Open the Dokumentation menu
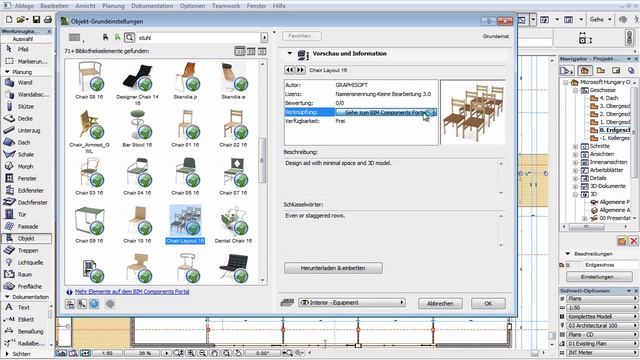The height and width of the screenshot is (360, 640). coord(152,6)
